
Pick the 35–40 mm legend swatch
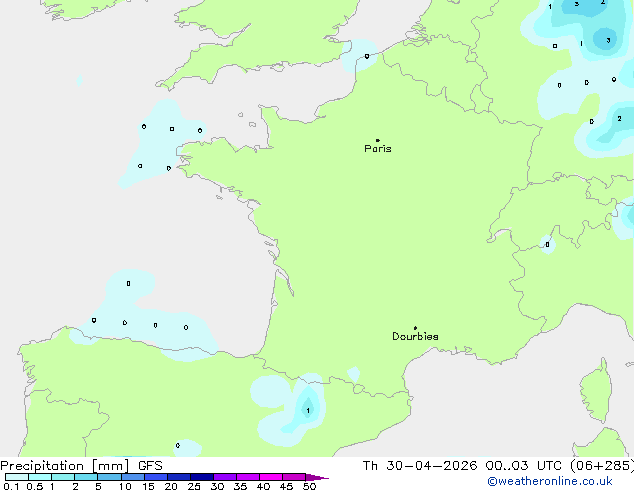[248, 477]
